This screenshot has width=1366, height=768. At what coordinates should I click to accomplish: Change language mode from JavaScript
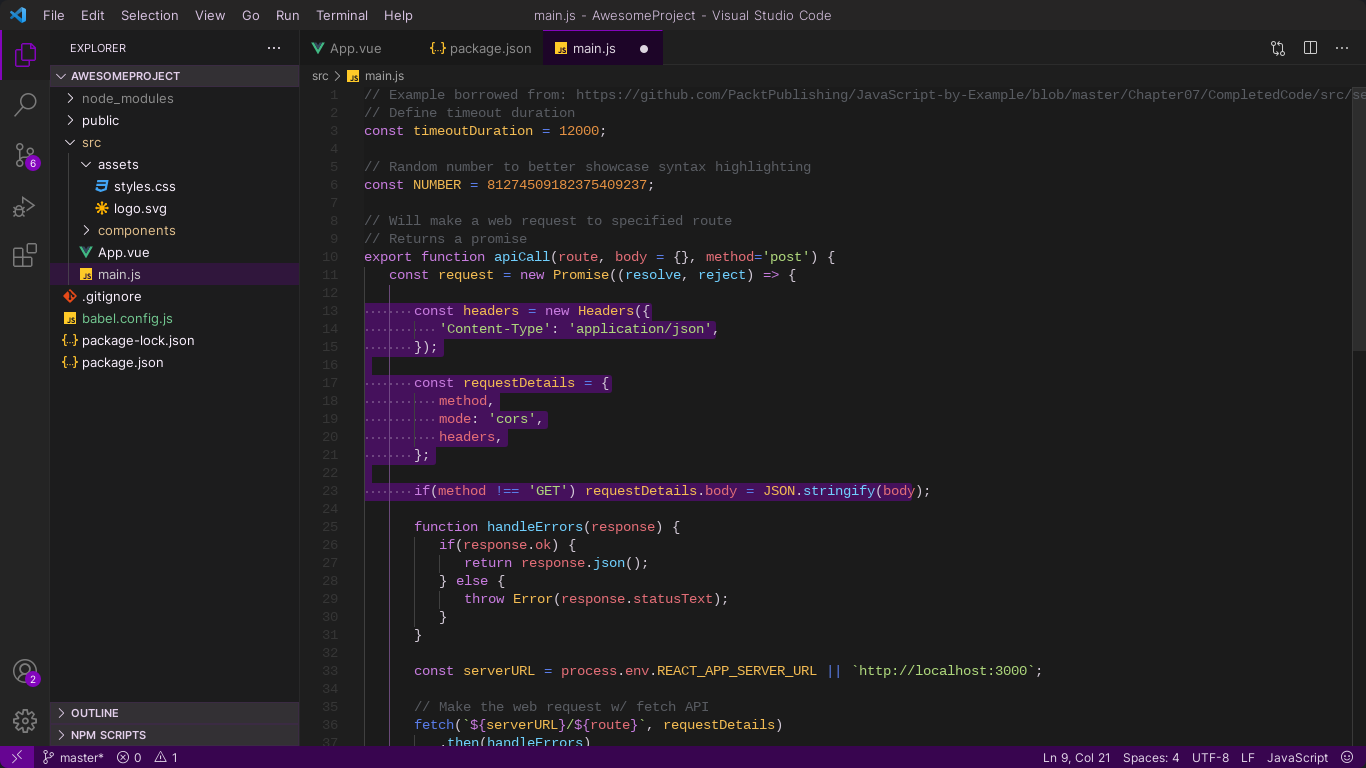pyautogui.click(x=1297, y=757)
